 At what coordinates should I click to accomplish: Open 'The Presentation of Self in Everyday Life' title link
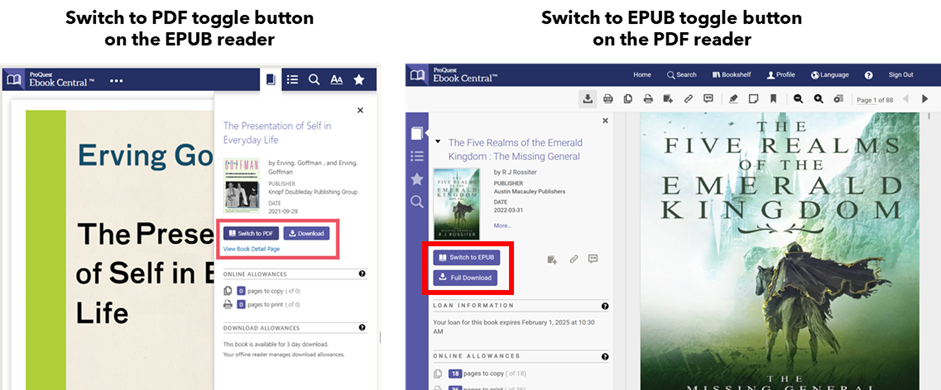[277, 133]
